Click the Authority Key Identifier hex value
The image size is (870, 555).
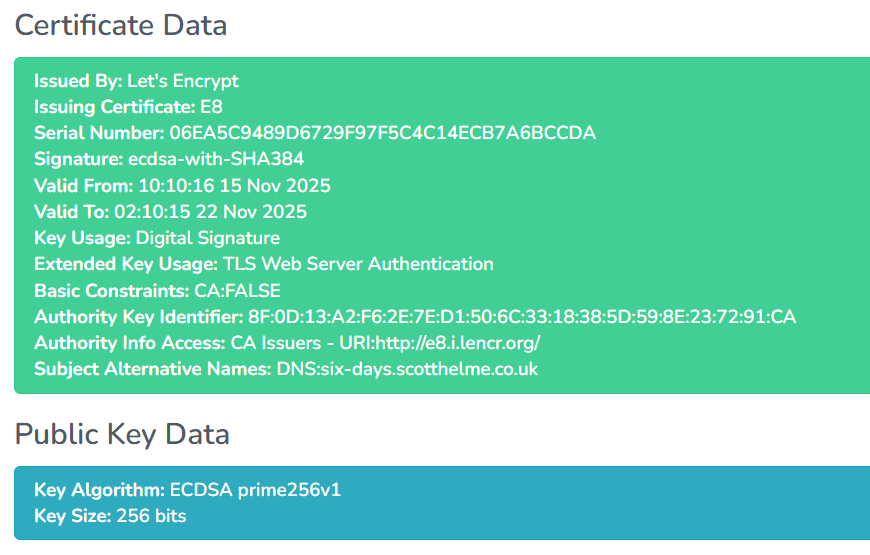click(522, 317)
